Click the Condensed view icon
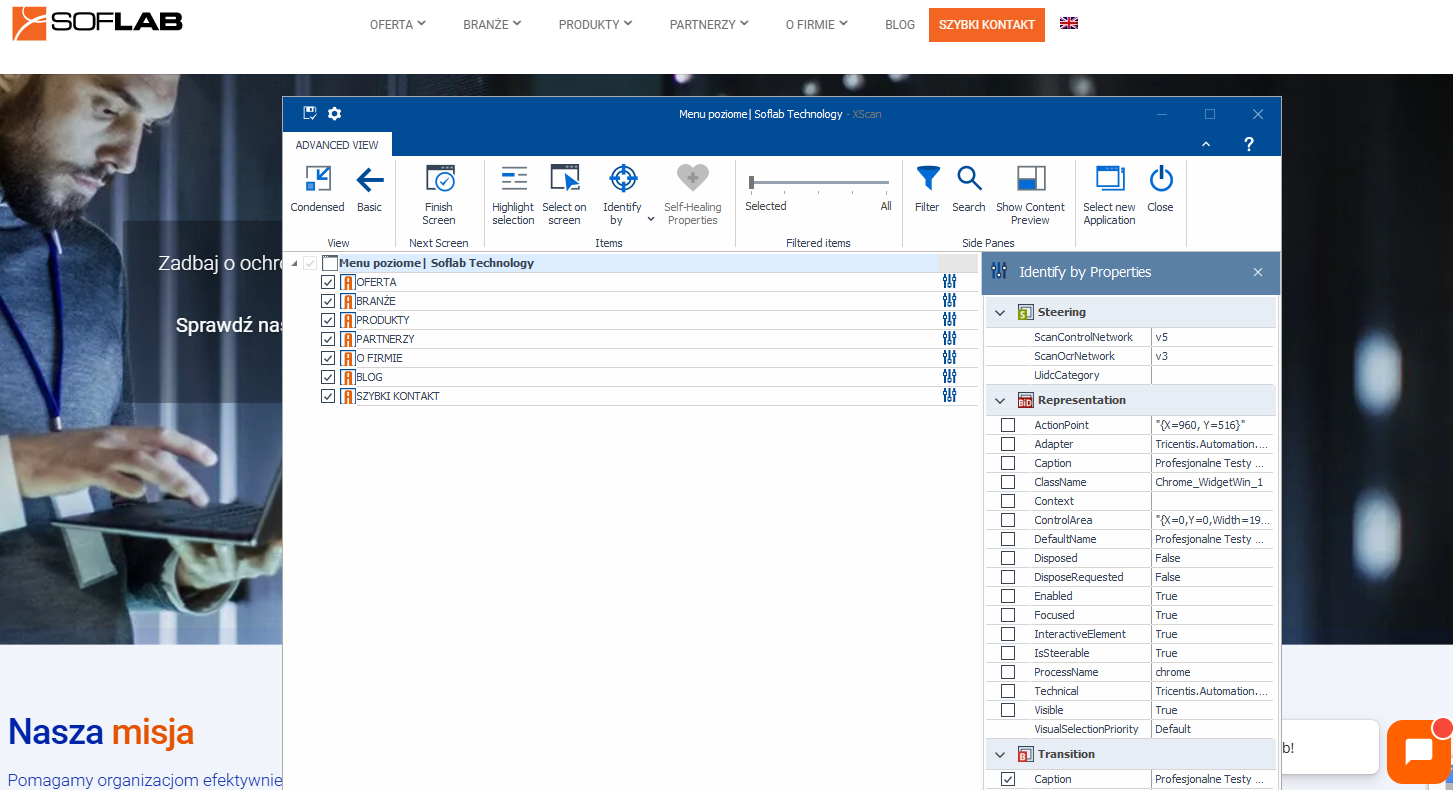This screenshot has height=790, width=1453. pos(317,180)
